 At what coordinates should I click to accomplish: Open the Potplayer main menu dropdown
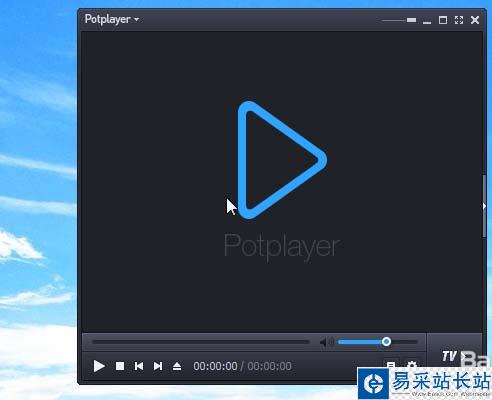[x=112, y=19]
